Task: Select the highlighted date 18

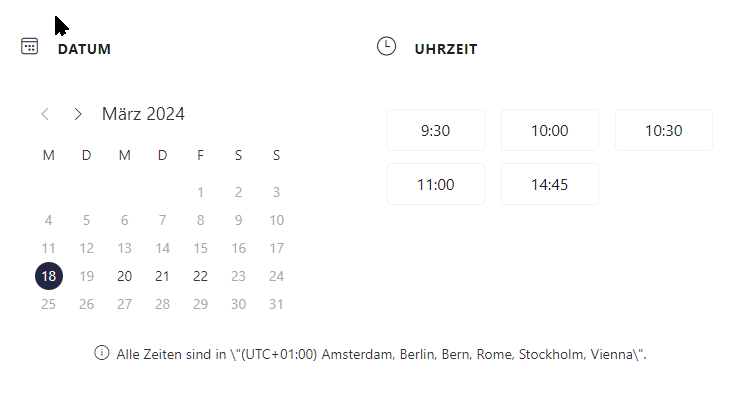Action: pyautogui.click(x=49, y=276)
